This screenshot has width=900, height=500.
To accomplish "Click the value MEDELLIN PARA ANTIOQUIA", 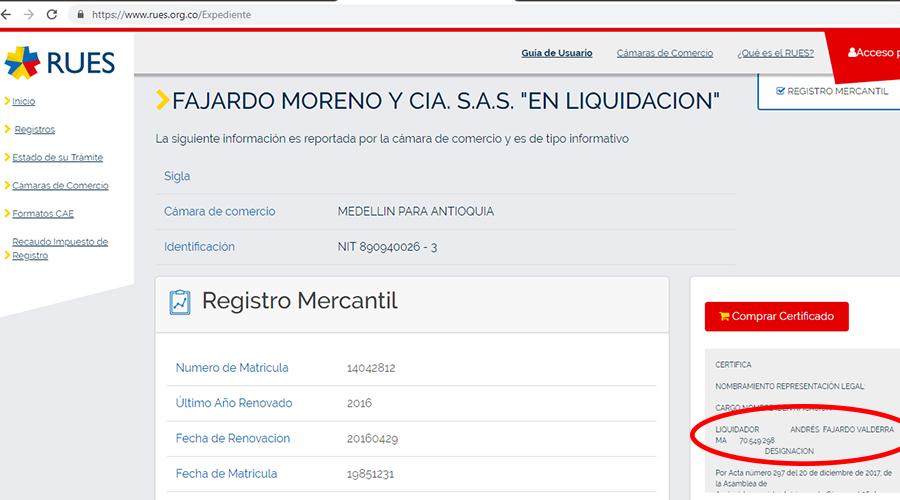I will tap(416, 211).
